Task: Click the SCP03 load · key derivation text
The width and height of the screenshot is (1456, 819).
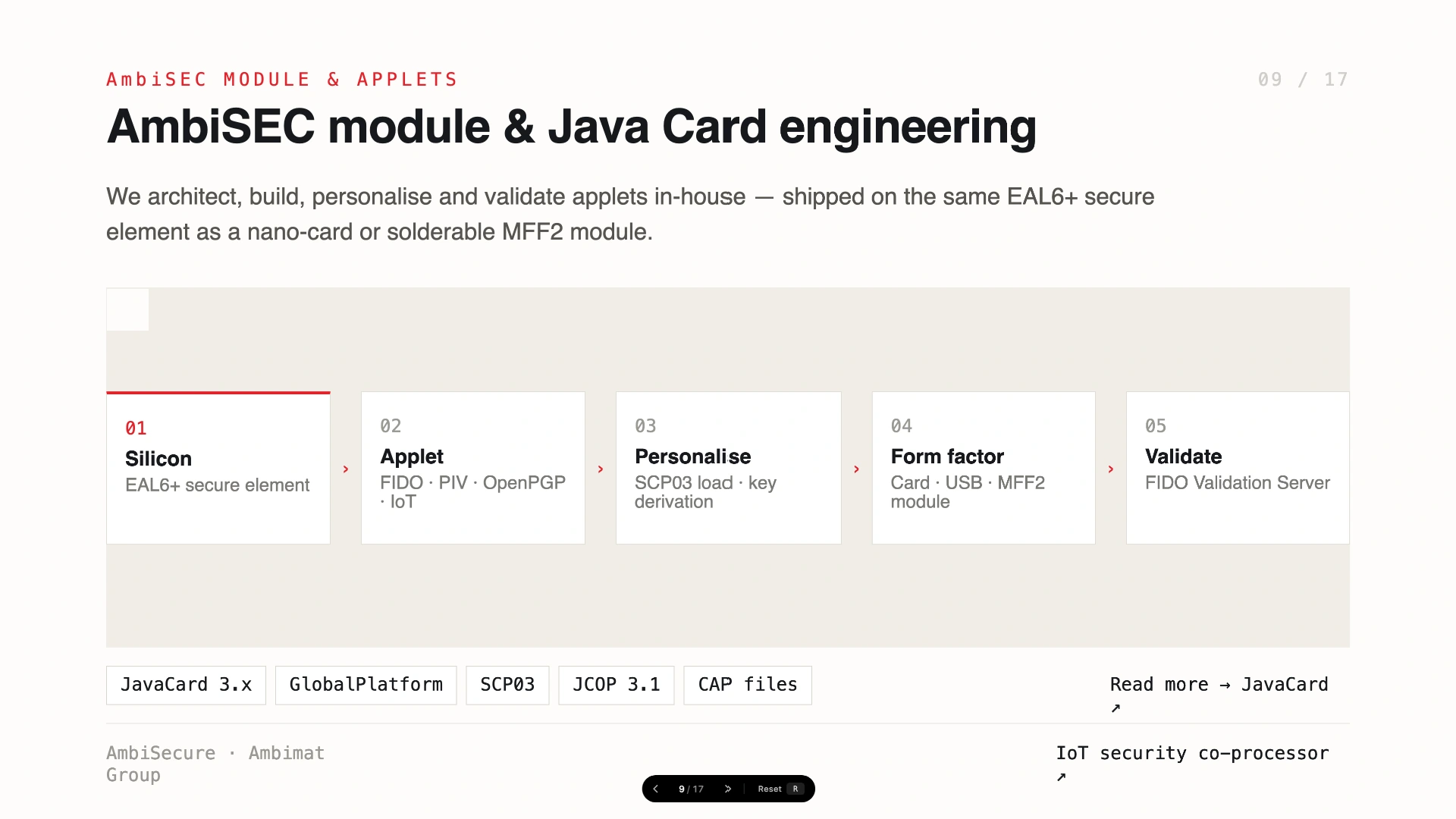Action: 705,492
